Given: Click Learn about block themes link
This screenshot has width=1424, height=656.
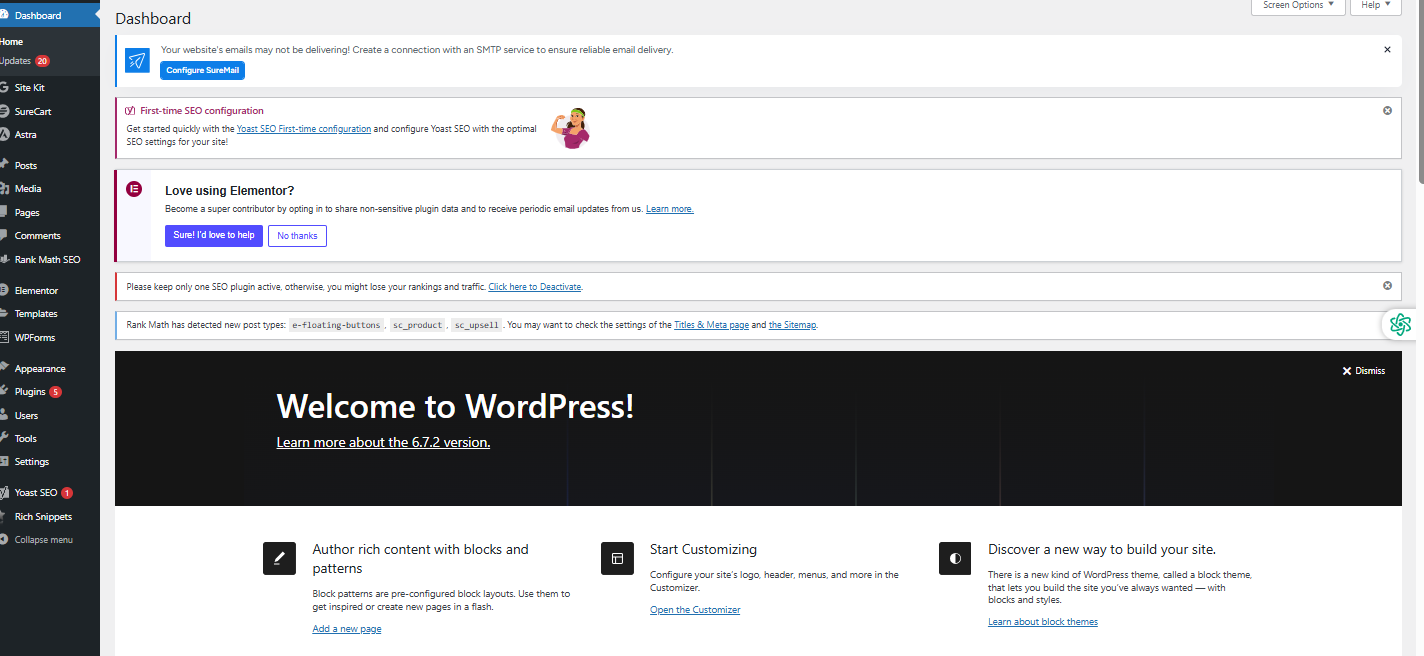Looking at the screenshot, I should point(1043,622).
